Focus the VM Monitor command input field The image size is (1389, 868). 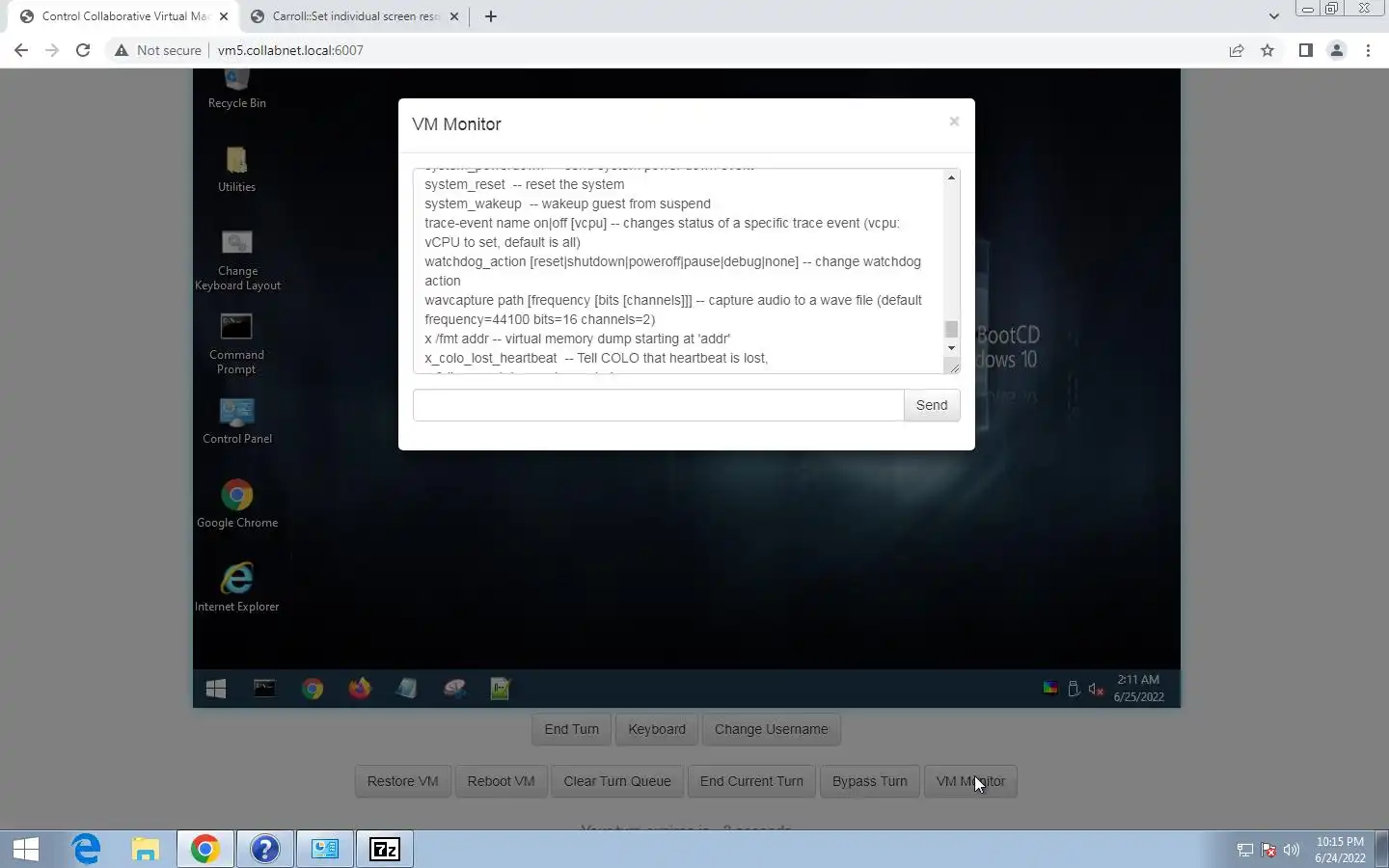pos(658,405)
